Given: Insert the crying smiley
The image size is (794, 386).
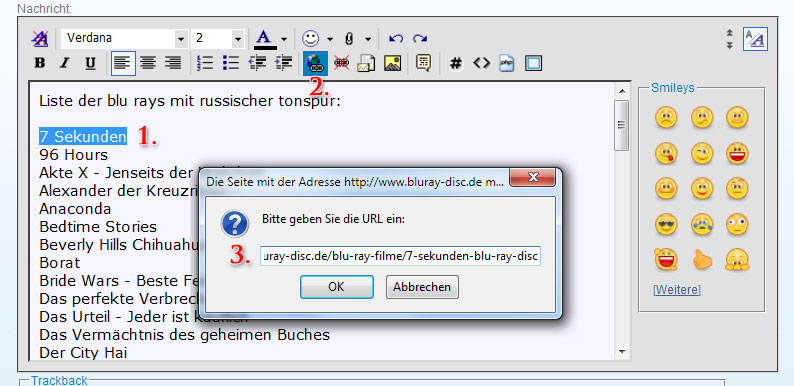Looking at the screenshot, I should tap(702, 224).
